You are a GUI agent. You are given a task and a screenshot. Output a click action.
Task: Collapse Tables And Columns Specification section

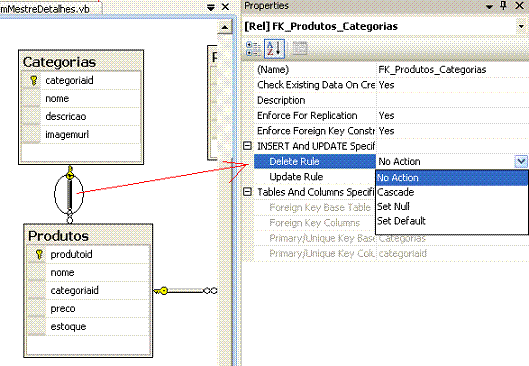[x=248, y=192]
